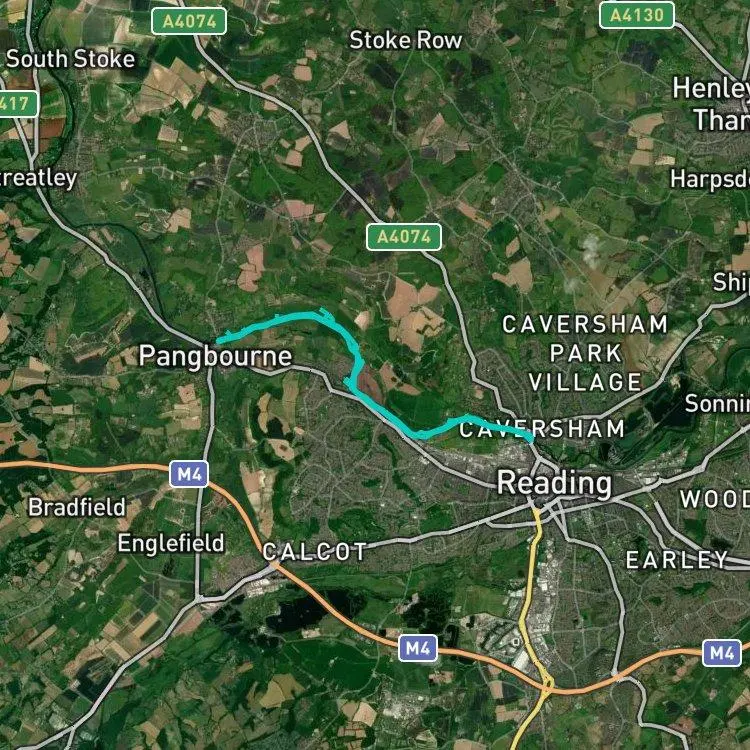The image size is (750, 750).
Task: Click the South Stoke label
Action: point(70,59)
